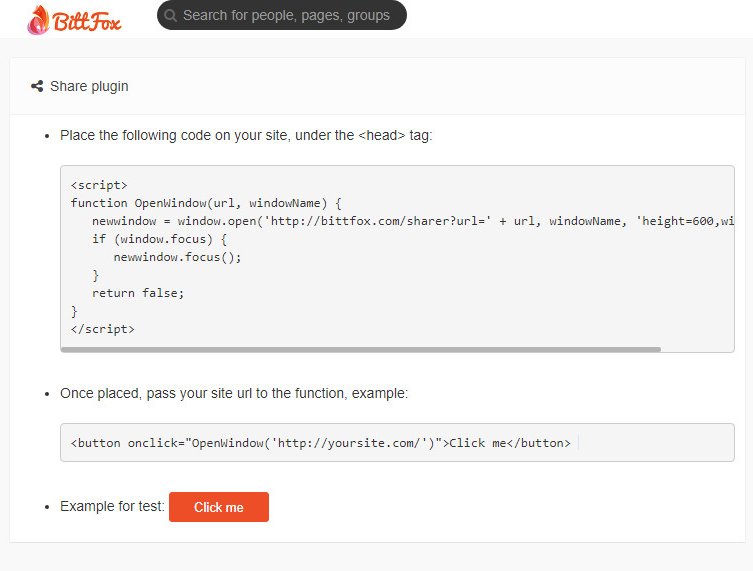Click the newwindow.focus(); code line
Viewport: 753px width, 571px height.
click(177, 257)
